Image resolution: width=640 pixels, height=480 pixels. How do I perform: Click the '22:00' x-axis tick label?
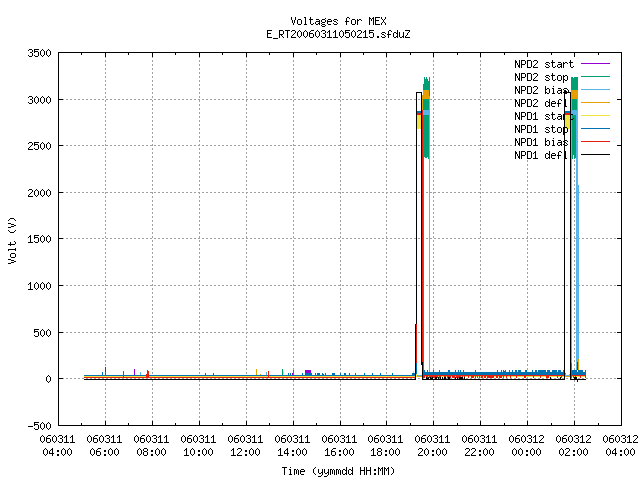click(x=479, y=453)
